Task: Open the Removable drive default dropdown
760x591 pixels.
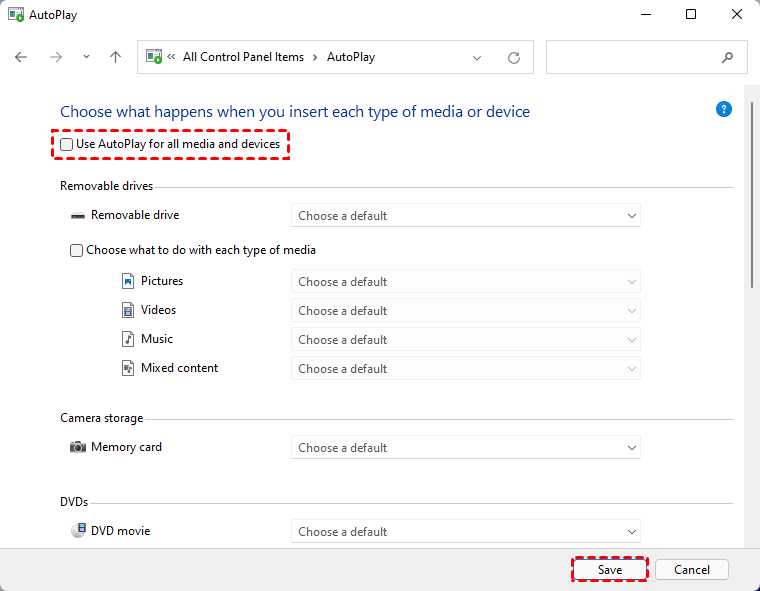Action: 465,215
